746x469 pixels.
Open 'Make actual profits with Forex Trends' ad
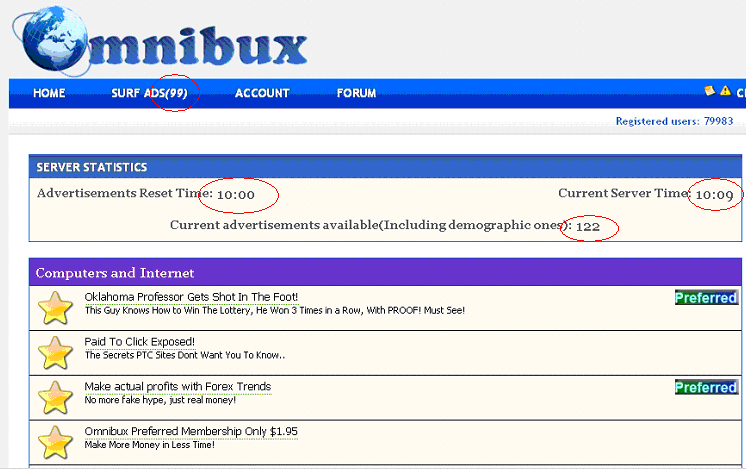[x=178, y=387]
